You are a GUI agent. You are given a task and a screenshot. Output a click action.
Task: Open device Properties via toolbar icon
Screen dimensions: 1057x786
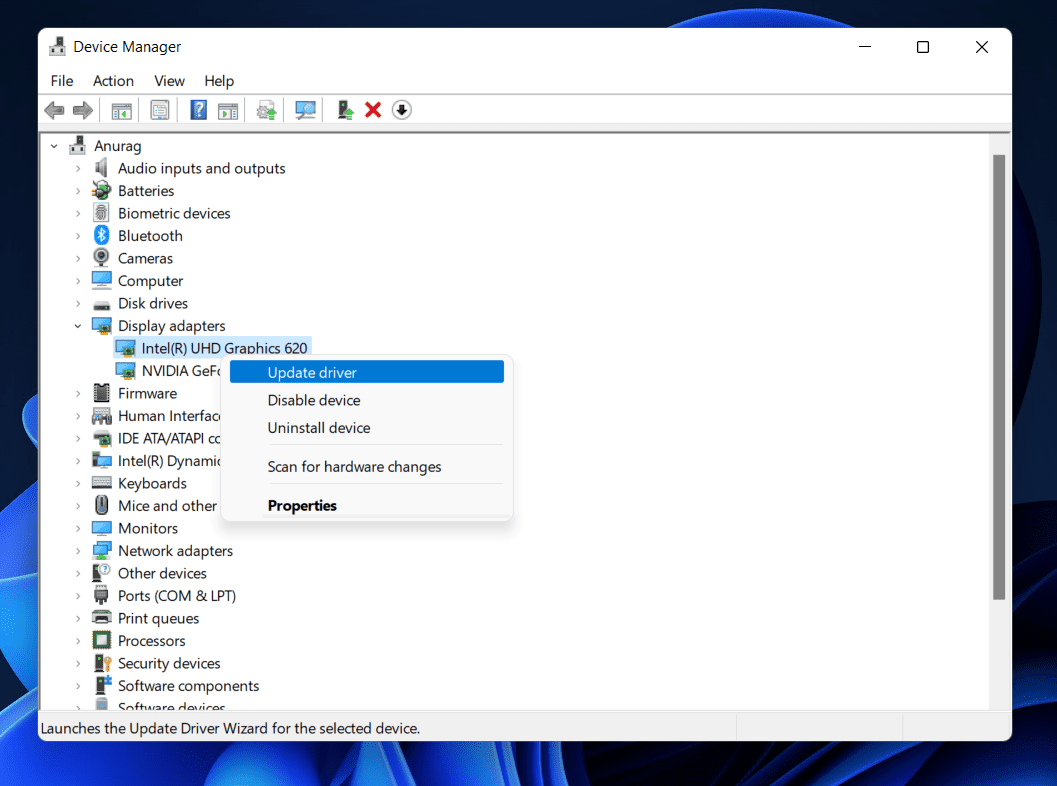tap(159, 110)
